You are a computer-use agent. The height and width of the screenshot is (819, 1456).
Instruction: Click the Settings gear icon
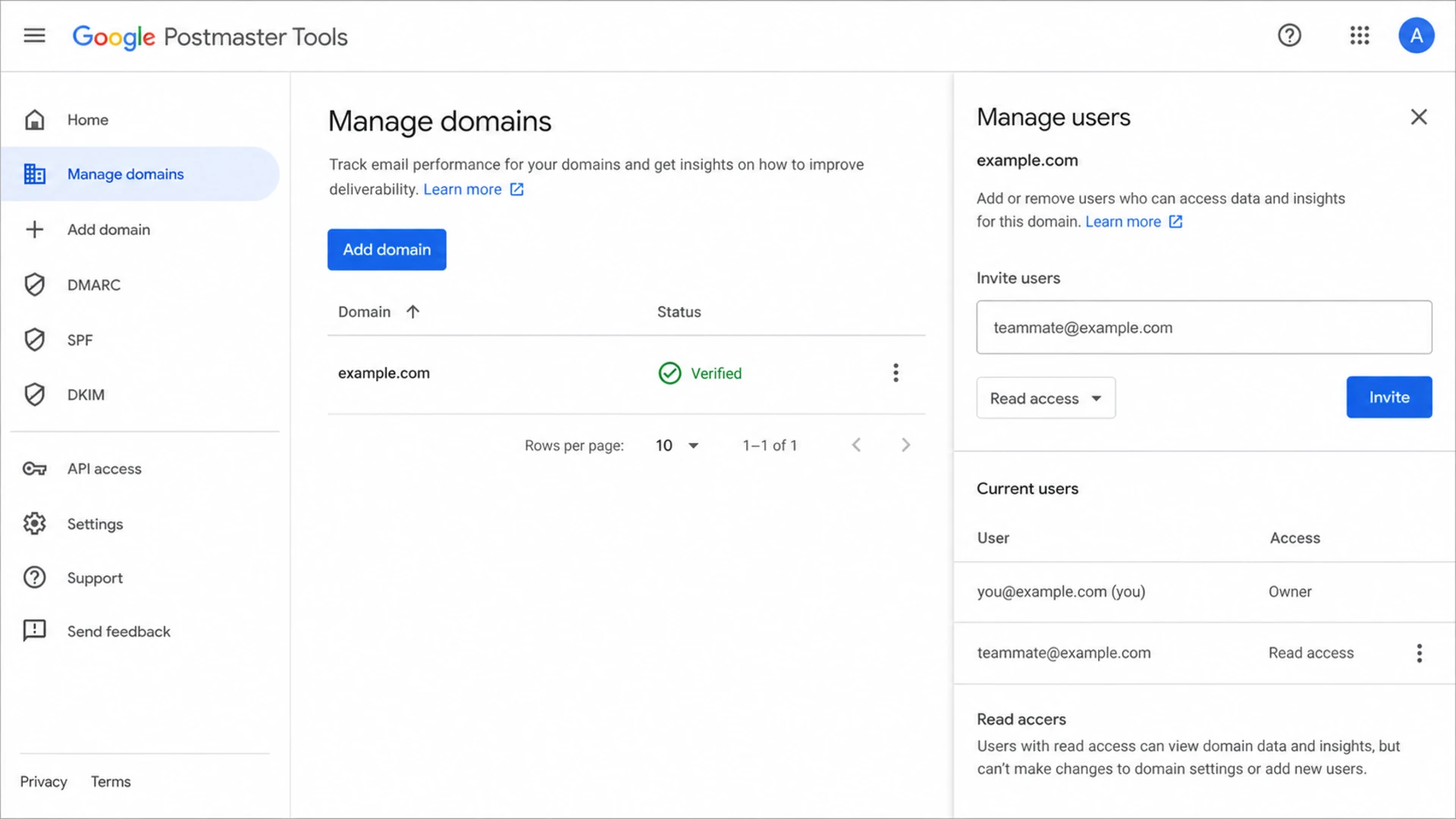pos(35,524)
